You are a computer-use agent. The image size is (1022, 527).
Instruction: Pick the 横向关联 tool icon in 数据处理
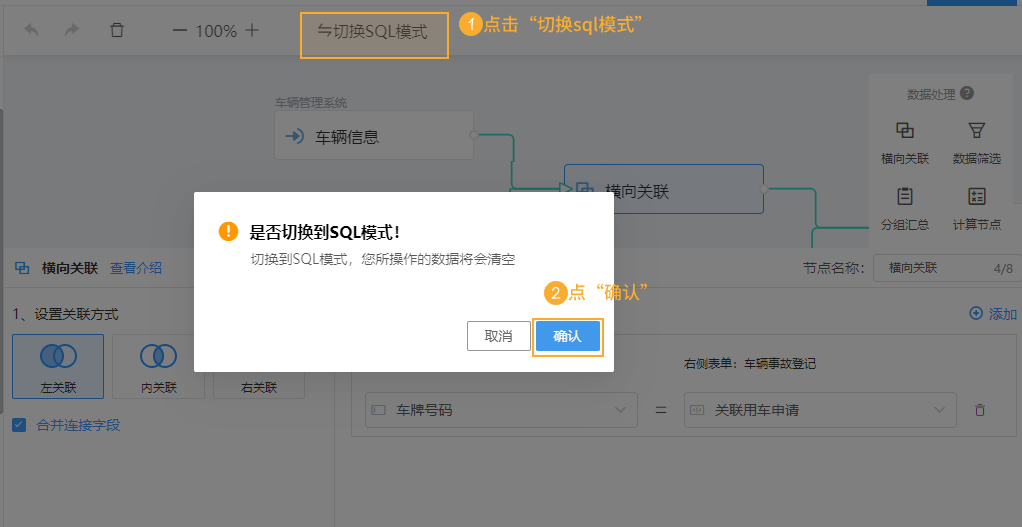pos(905,130)
